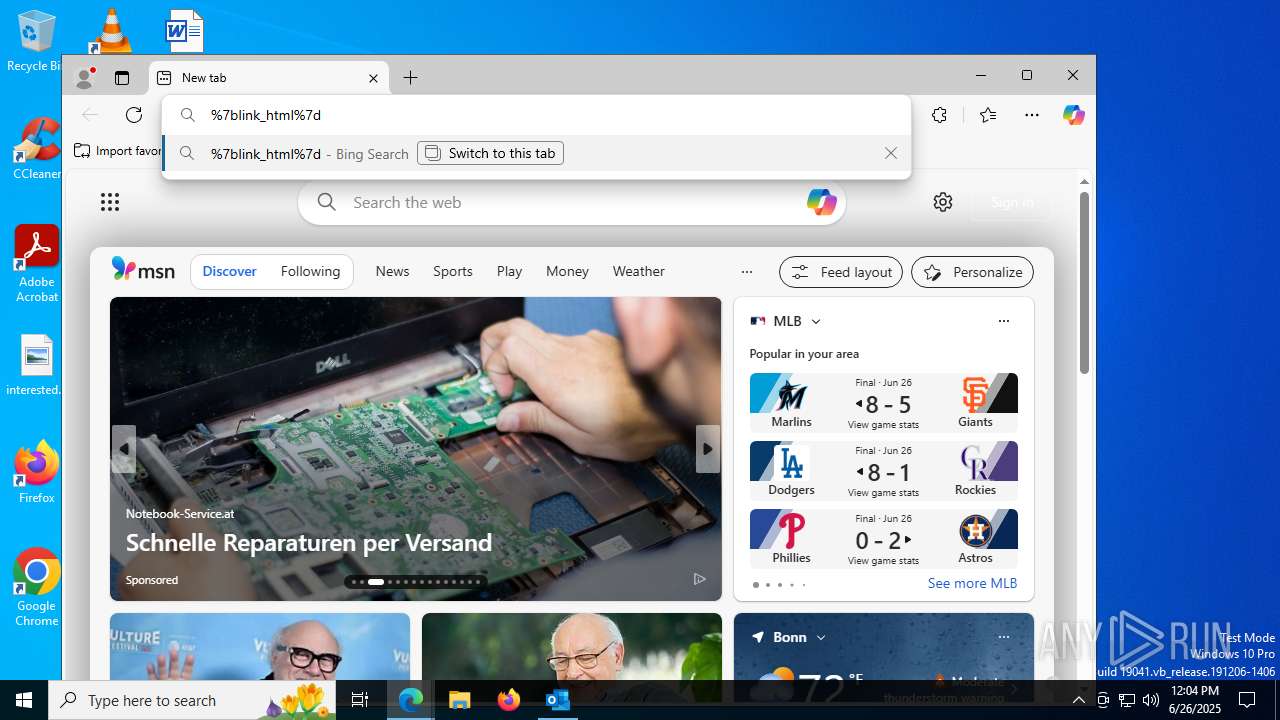Open weather card more options
The width and height of the screenshot is (1280, 720).
pyautogui.click(x=1004, y=637)
